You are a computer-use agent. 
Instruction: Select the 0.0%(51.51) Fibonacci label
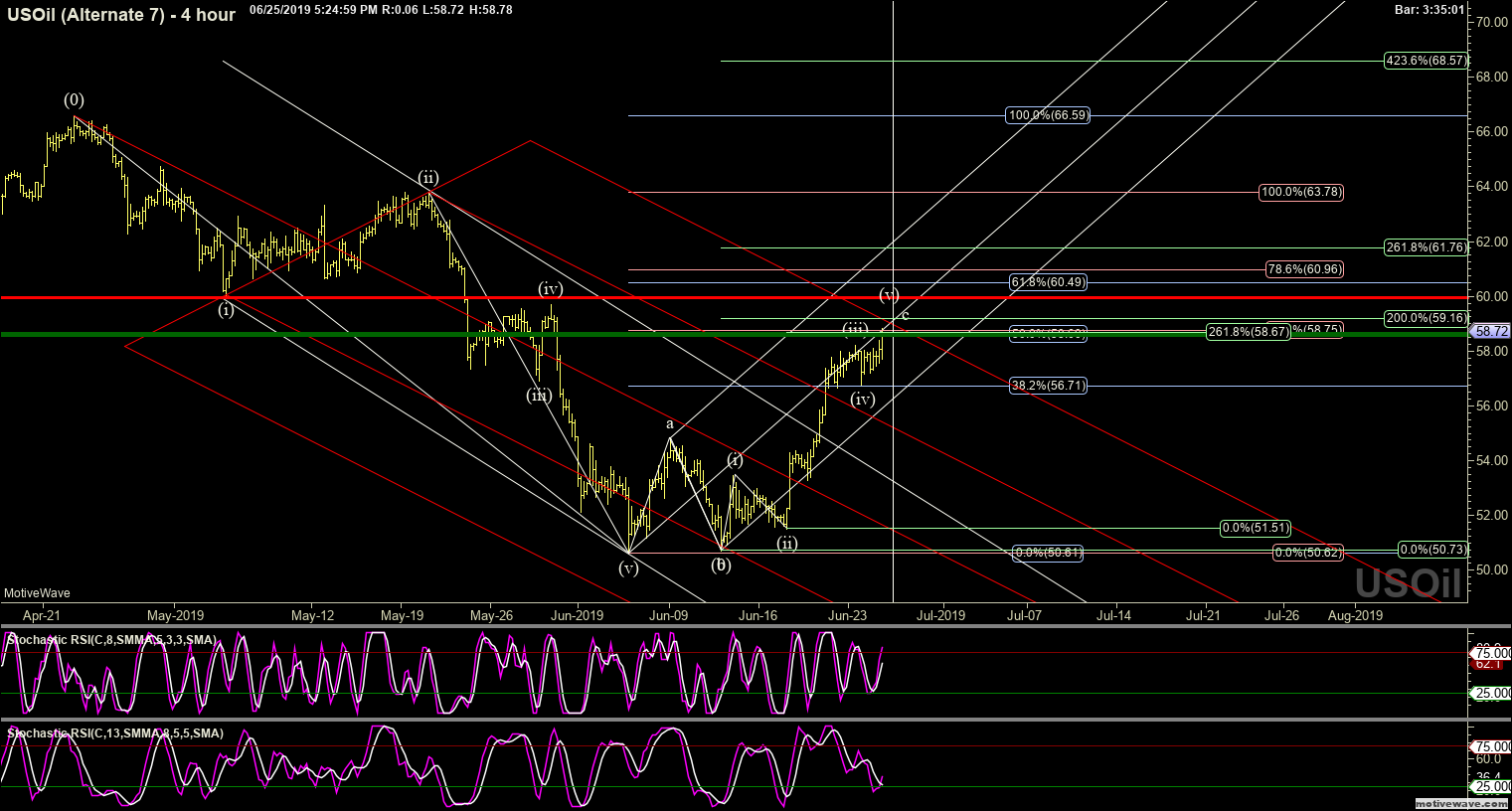click(x=1256, y=528)
